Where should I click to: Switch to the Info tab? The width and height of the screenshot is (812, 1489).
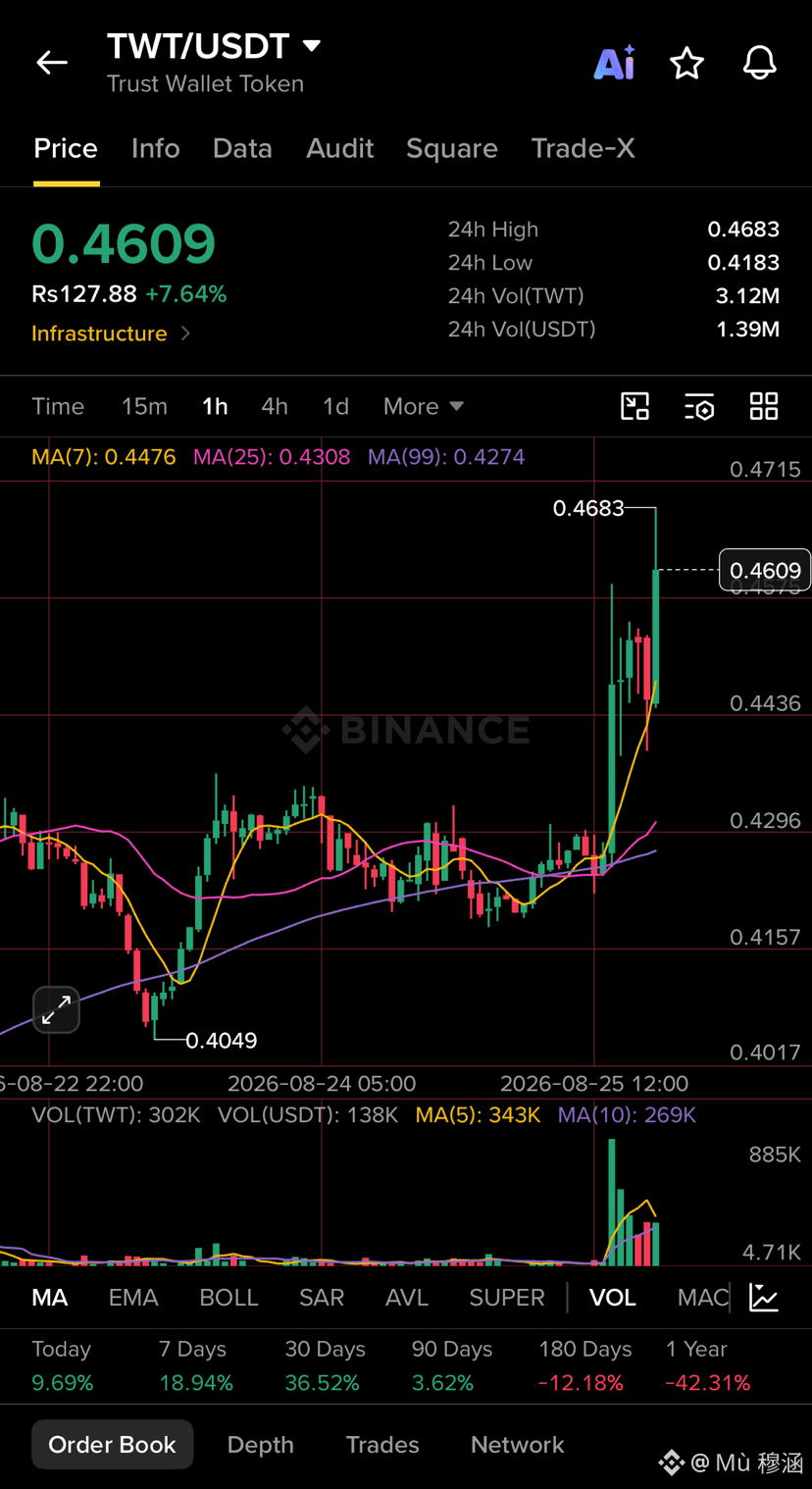156,148
